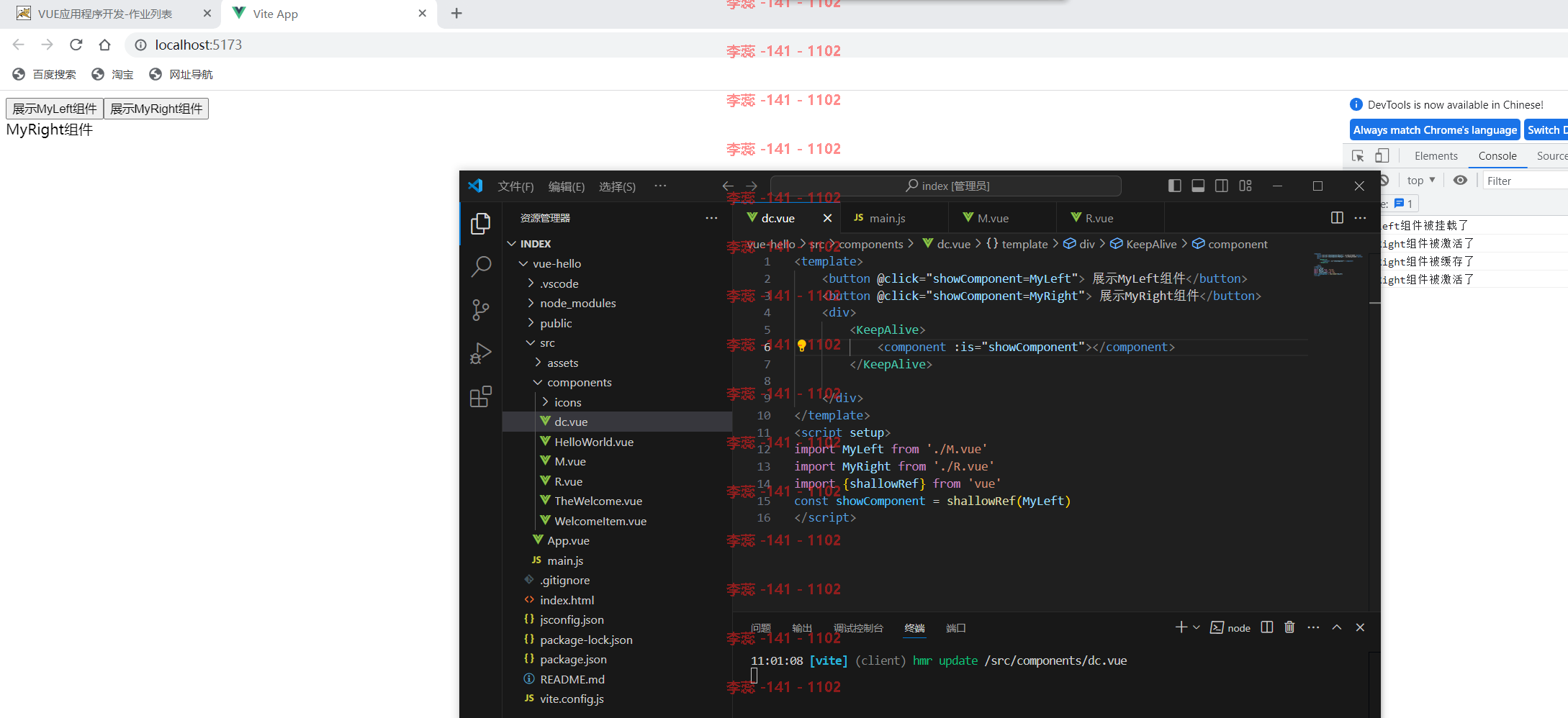Click the browser home button
1568x718 pixels.
pos(104,45)
